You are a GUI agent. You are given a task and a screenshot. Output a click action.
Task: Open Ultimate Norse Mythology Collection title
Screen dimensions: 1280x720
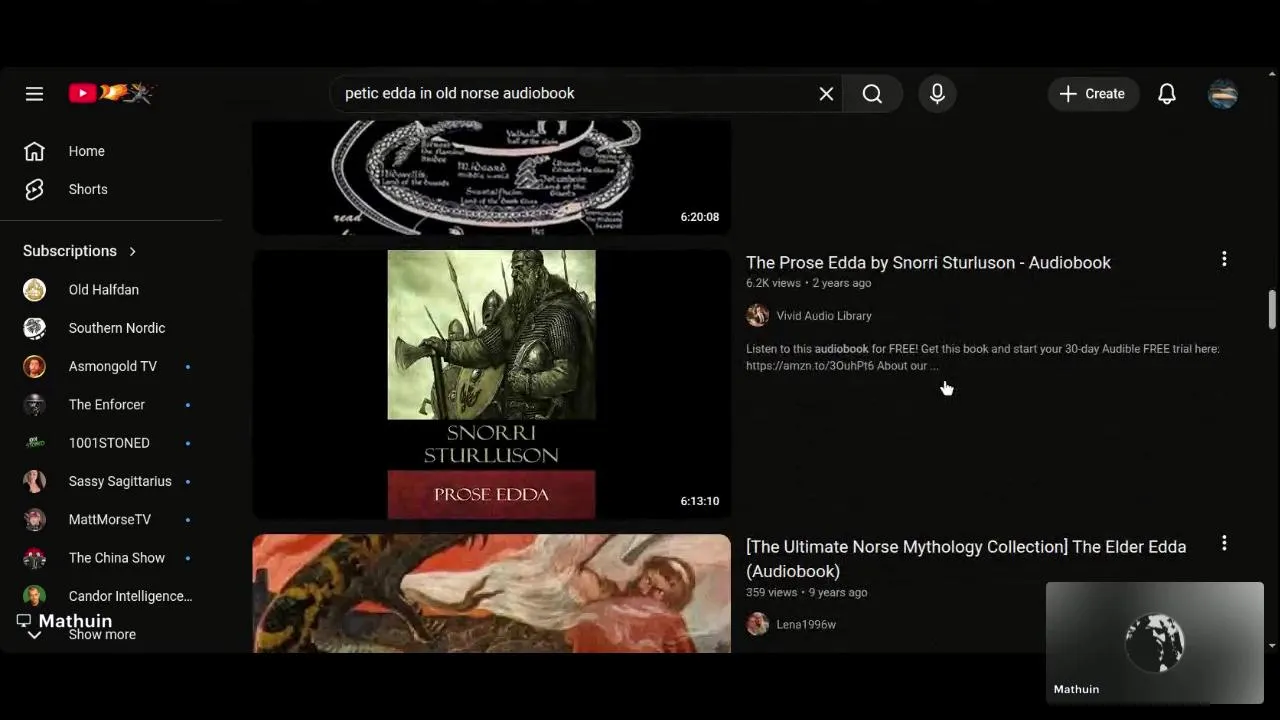point(966,559)
